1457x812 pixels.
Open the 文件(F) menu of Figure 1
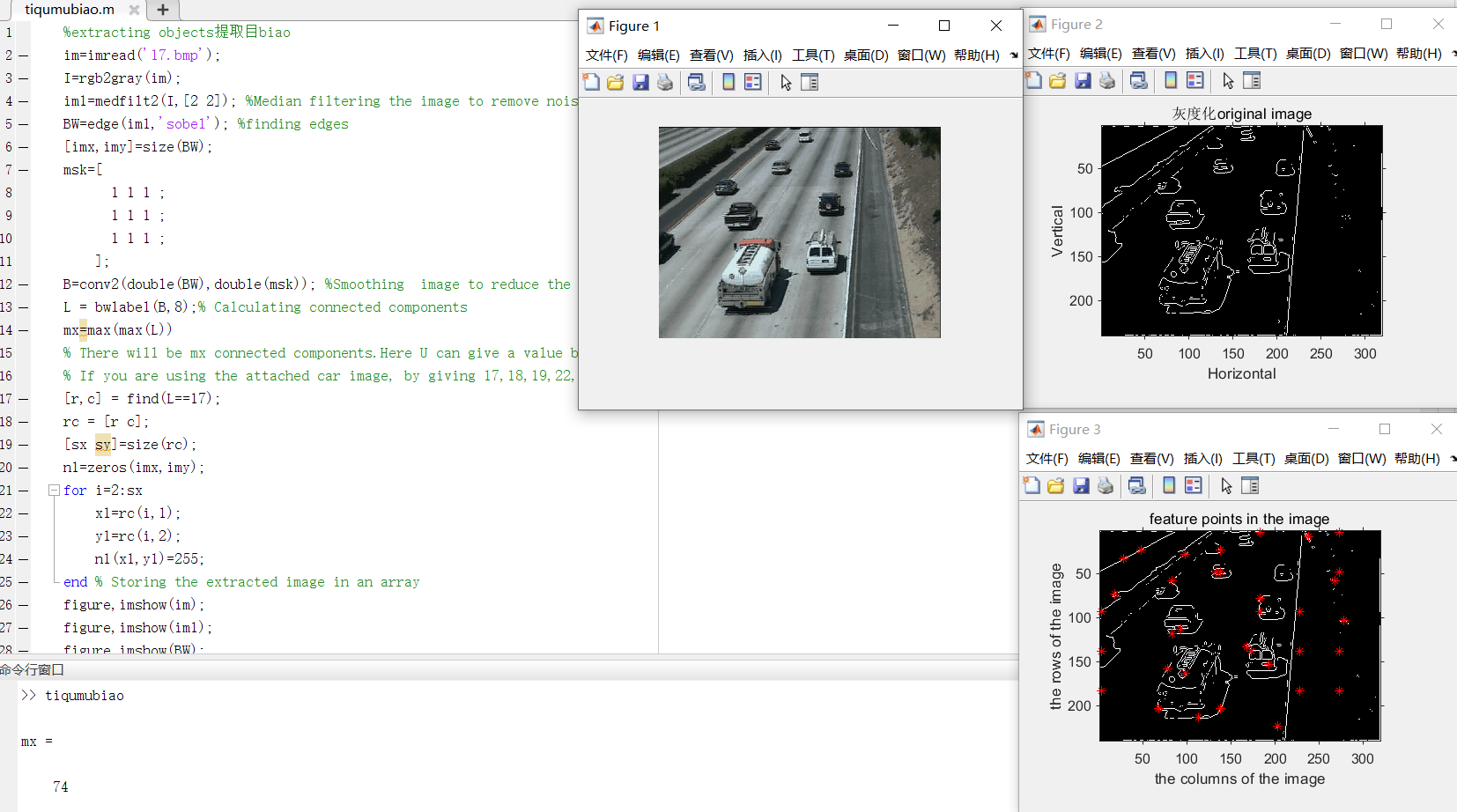click(606, 54)
